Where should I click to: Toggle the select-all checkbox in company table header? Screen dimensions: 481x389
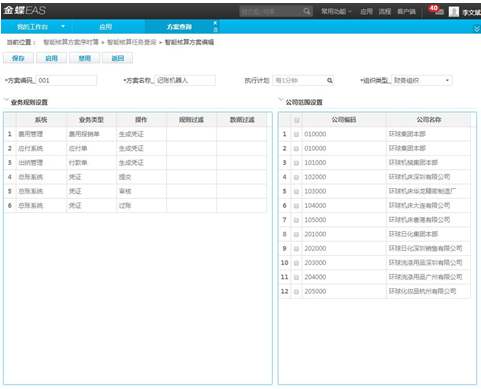(x=296, y=120)
